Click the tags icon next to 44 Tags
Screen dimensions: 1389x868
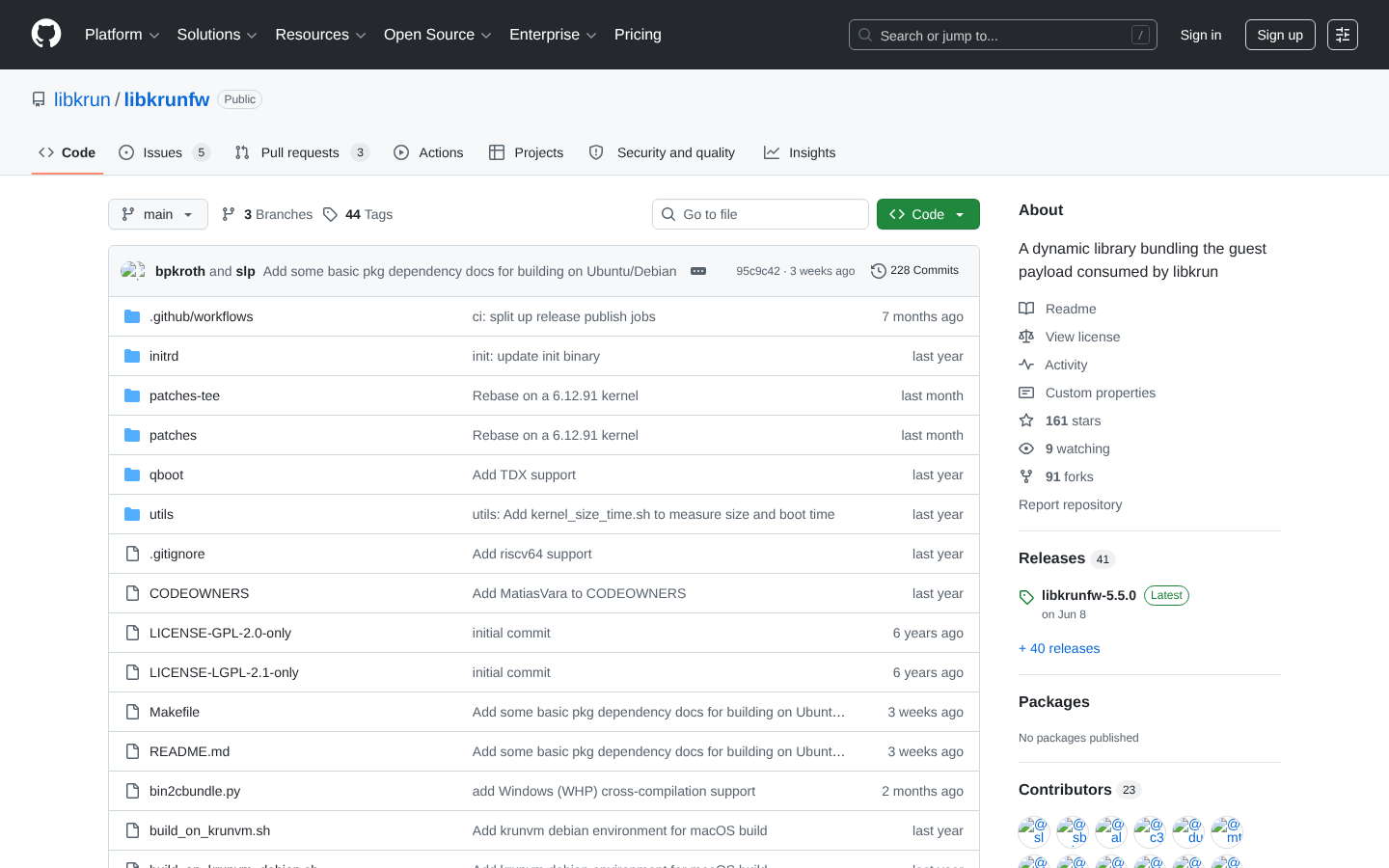coord(330,214)
